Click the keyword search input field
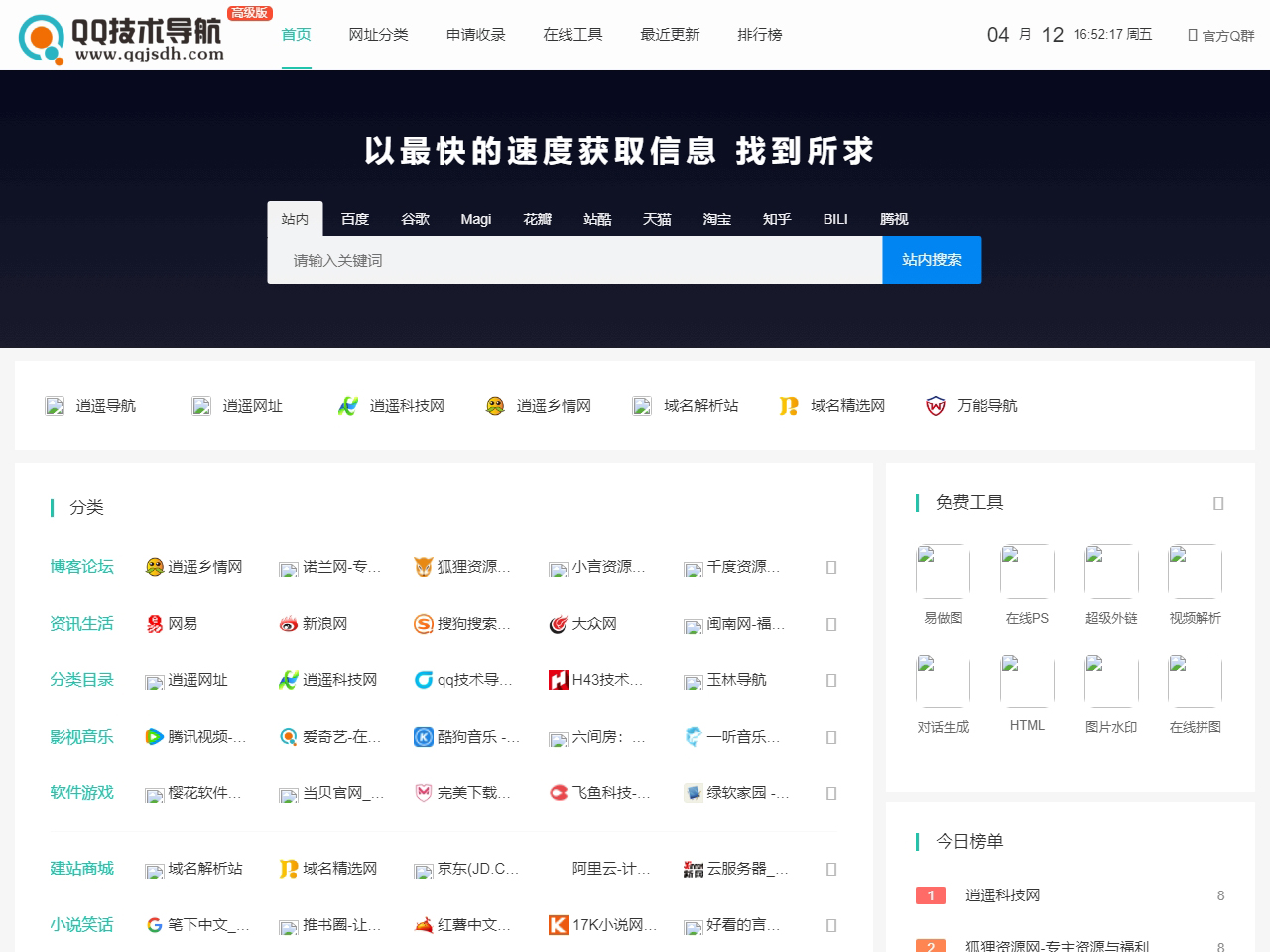 (x=575, y=259)
